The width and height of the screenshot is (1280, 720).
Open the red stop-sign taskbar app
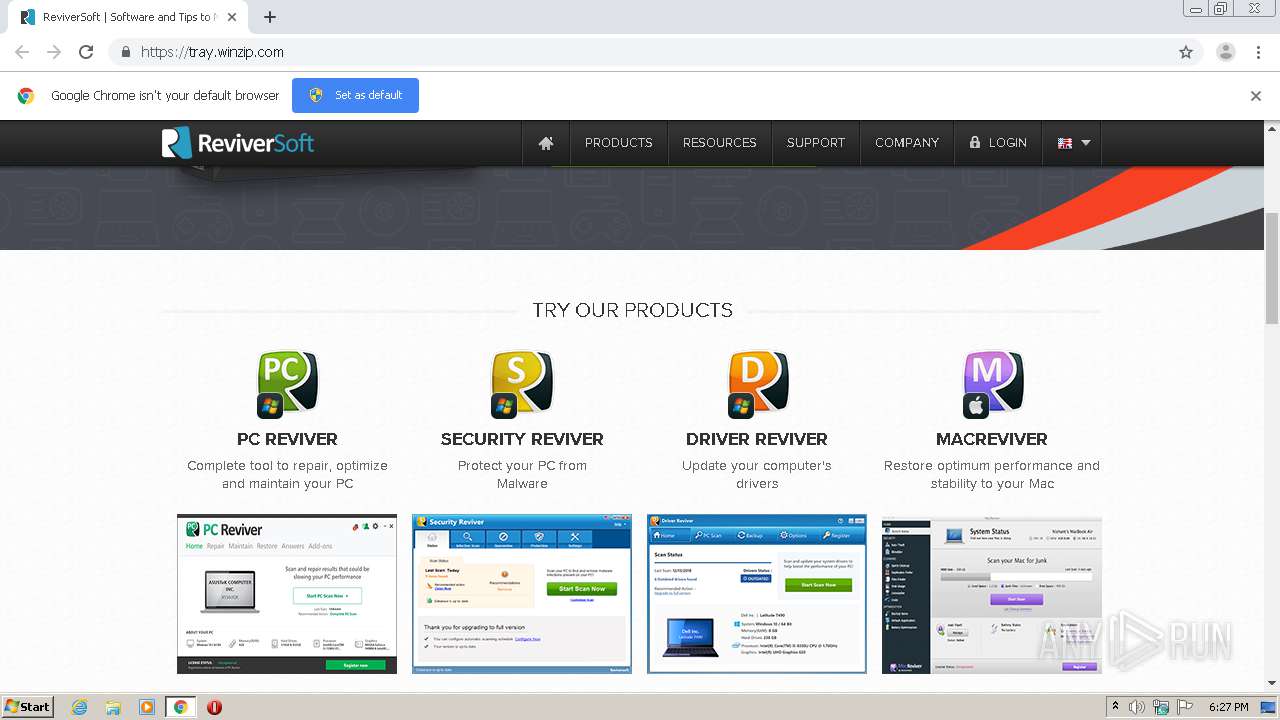click(x=214, y=707)
